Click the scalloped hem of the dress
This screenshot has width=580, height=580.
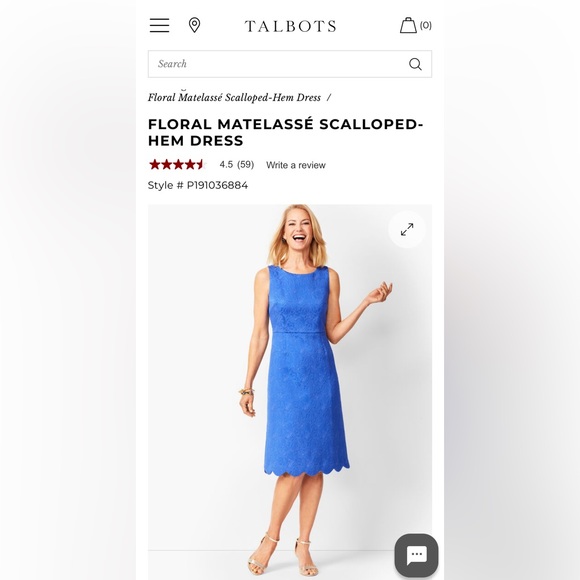click(x=307, y=470)
